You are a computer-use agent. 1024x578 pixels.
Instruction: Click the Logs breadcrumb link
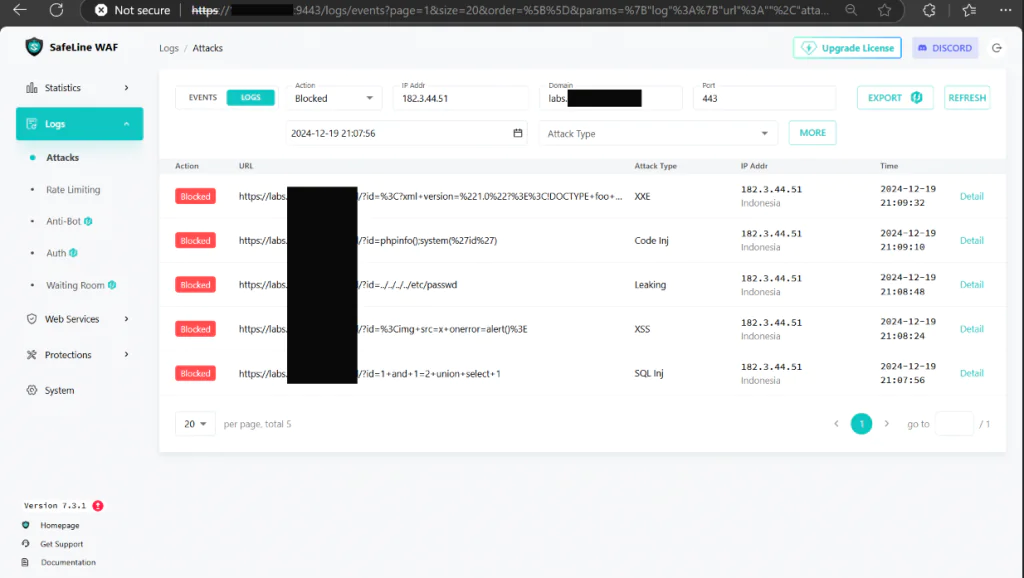click(168, 48)
